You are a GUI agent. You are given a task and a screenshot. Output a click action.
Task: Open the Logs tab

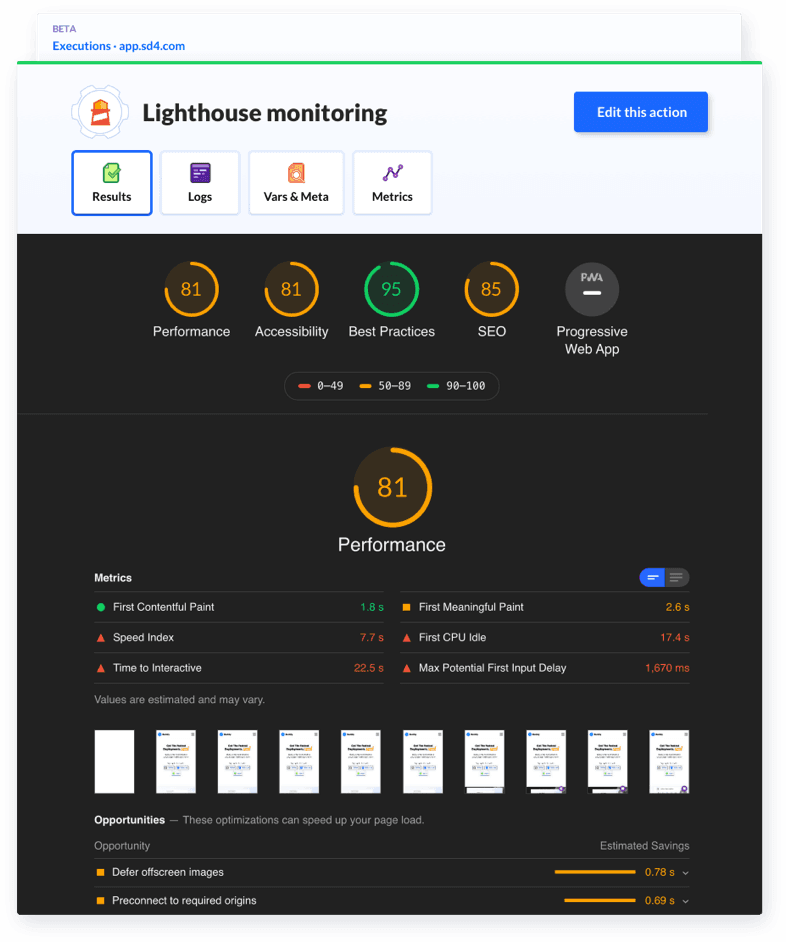click(x=200, y=183)
